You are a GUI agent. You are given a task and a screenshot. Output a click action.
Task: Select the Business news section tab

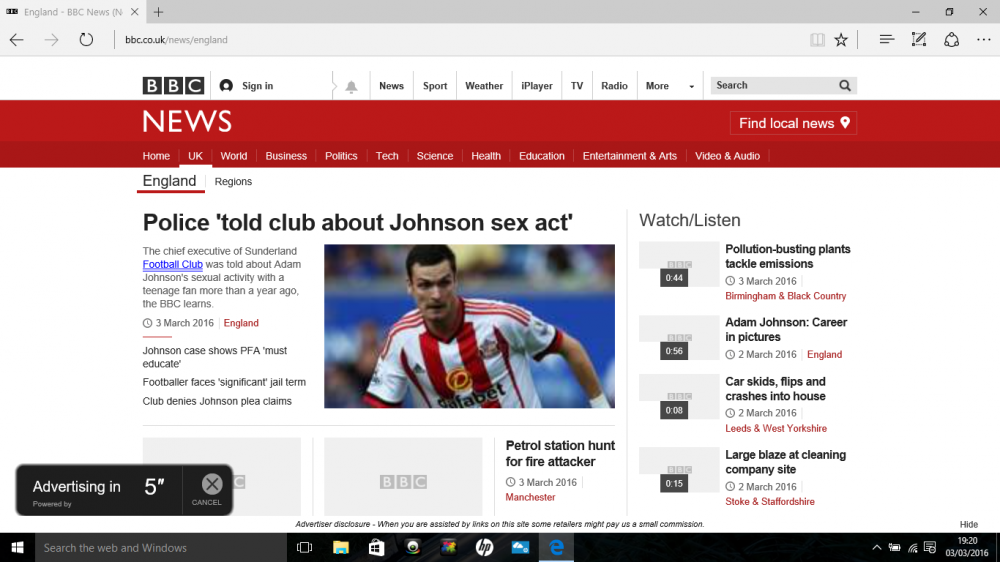tap(286, 156)
